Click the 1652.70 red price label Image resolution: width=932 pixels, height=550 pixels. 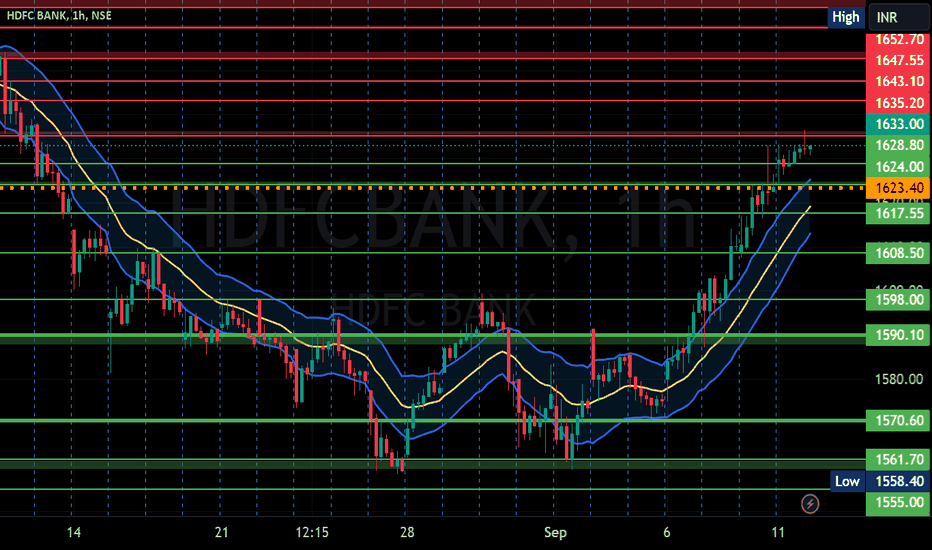click(899, 40)
